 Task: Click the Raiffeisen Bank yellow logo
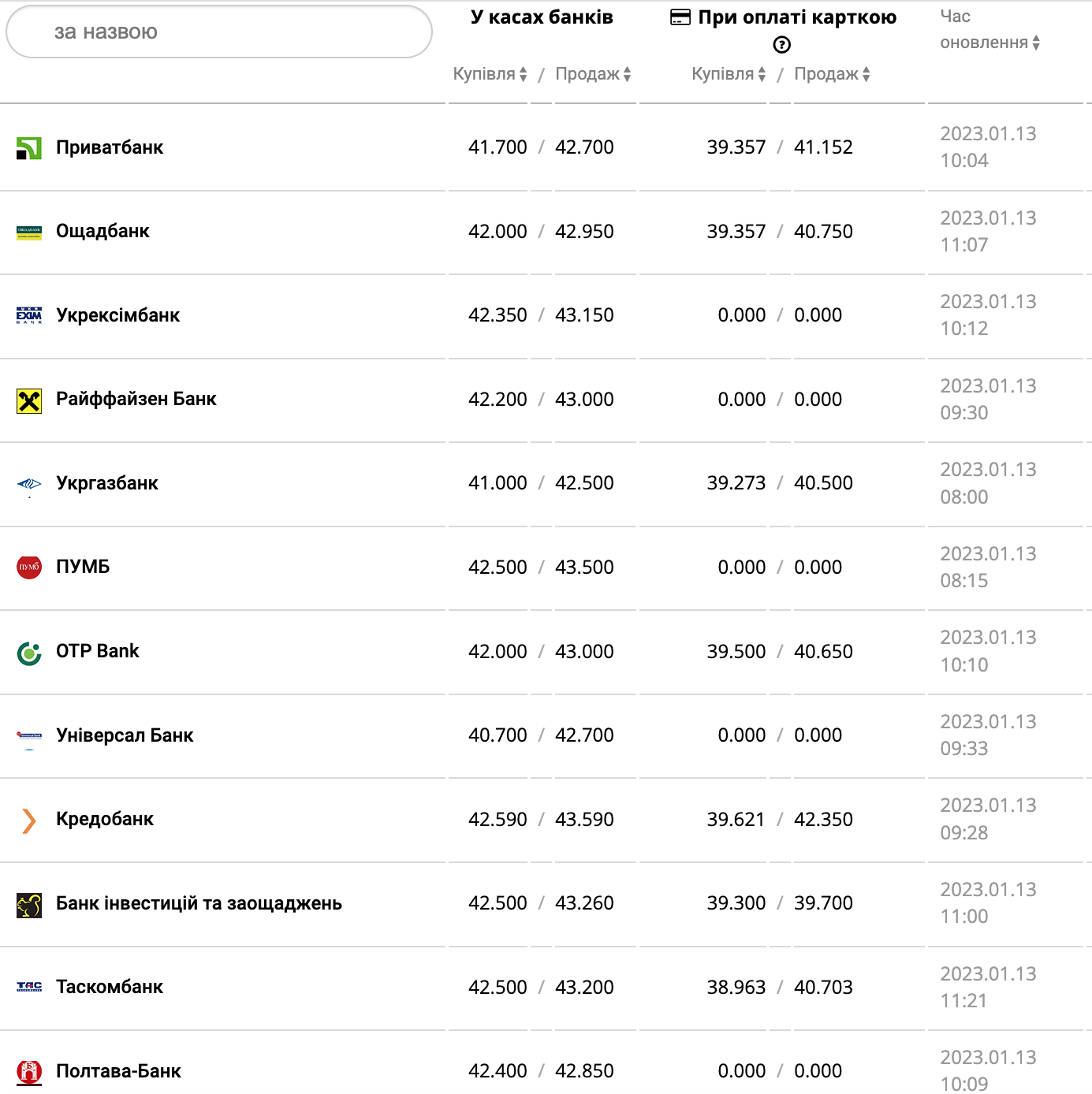point(29,400)
